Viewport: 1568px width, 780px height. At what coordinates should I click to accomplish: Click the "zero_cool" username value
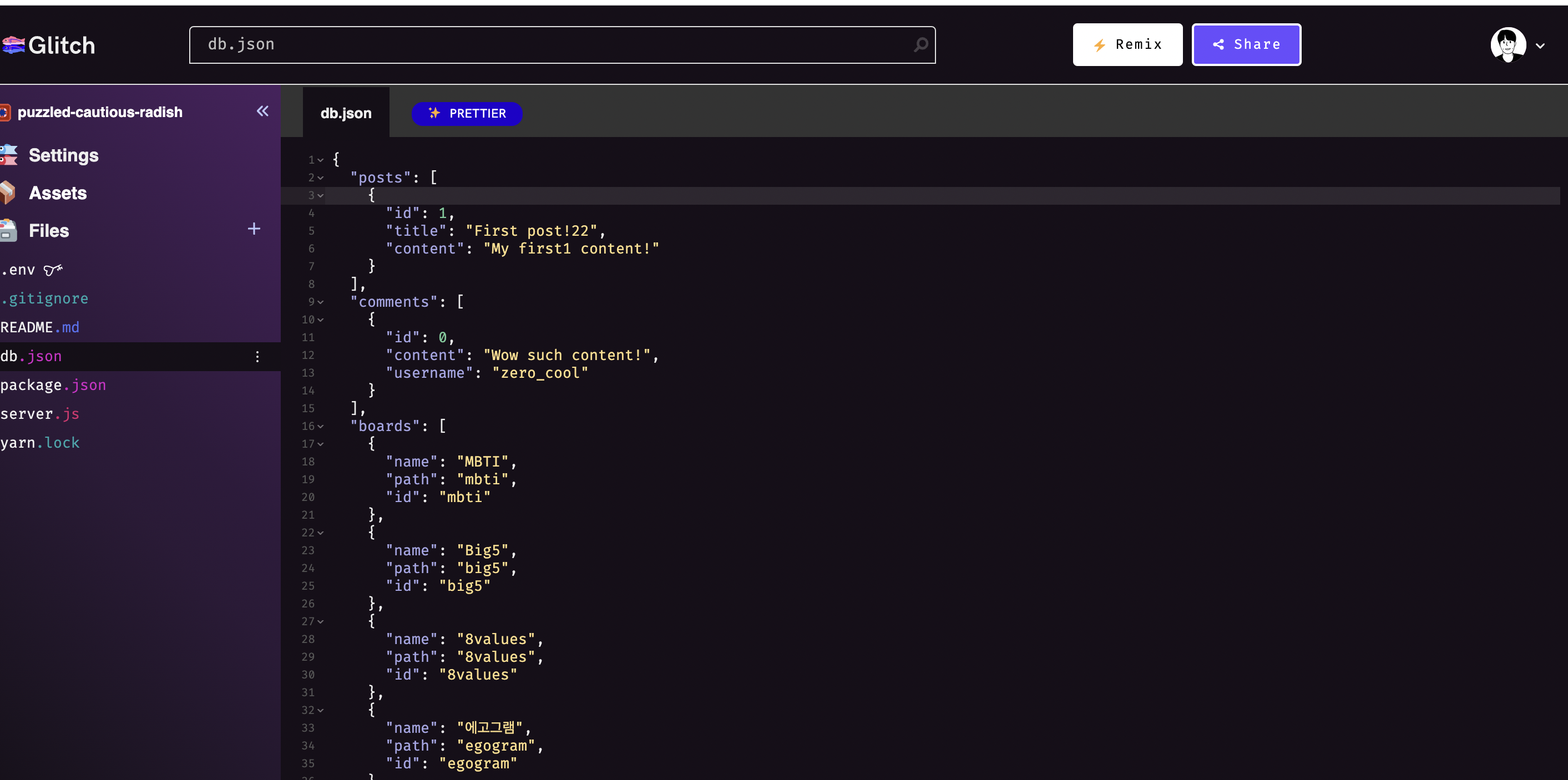click(540, 373)
